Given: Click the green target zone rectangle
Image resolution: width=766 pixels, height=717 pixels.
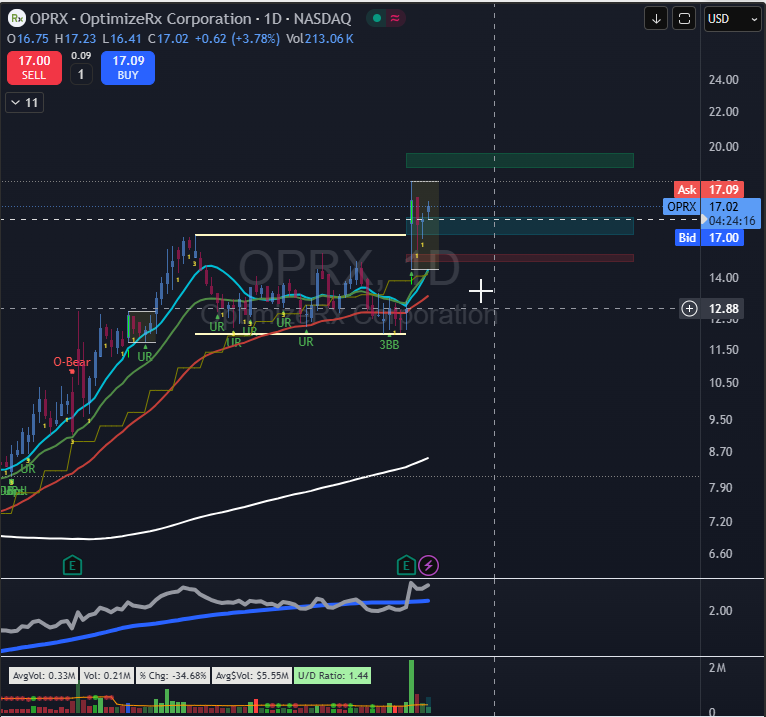Looking at the screenshot, I should pyautogui.click(x=520, y=160).
